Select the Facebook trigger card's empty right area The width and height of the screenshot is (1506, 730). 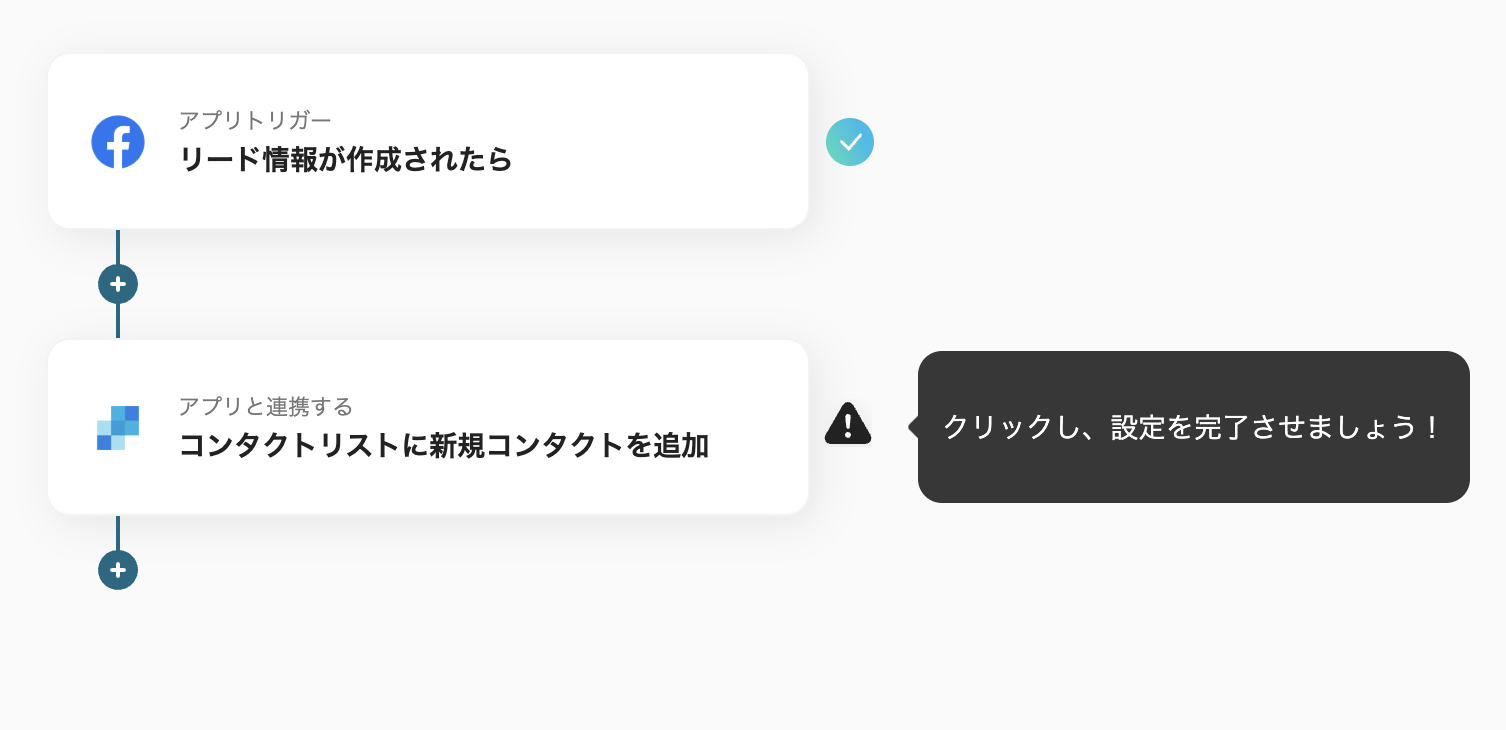click(680, 142)
